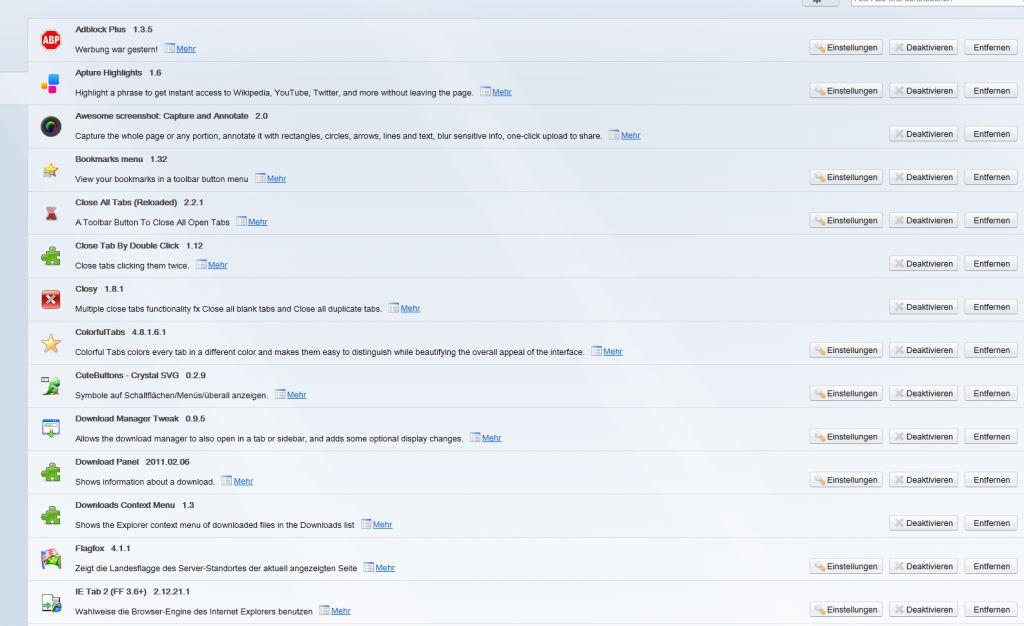Click the Closy red X icon

click(51, 299)
